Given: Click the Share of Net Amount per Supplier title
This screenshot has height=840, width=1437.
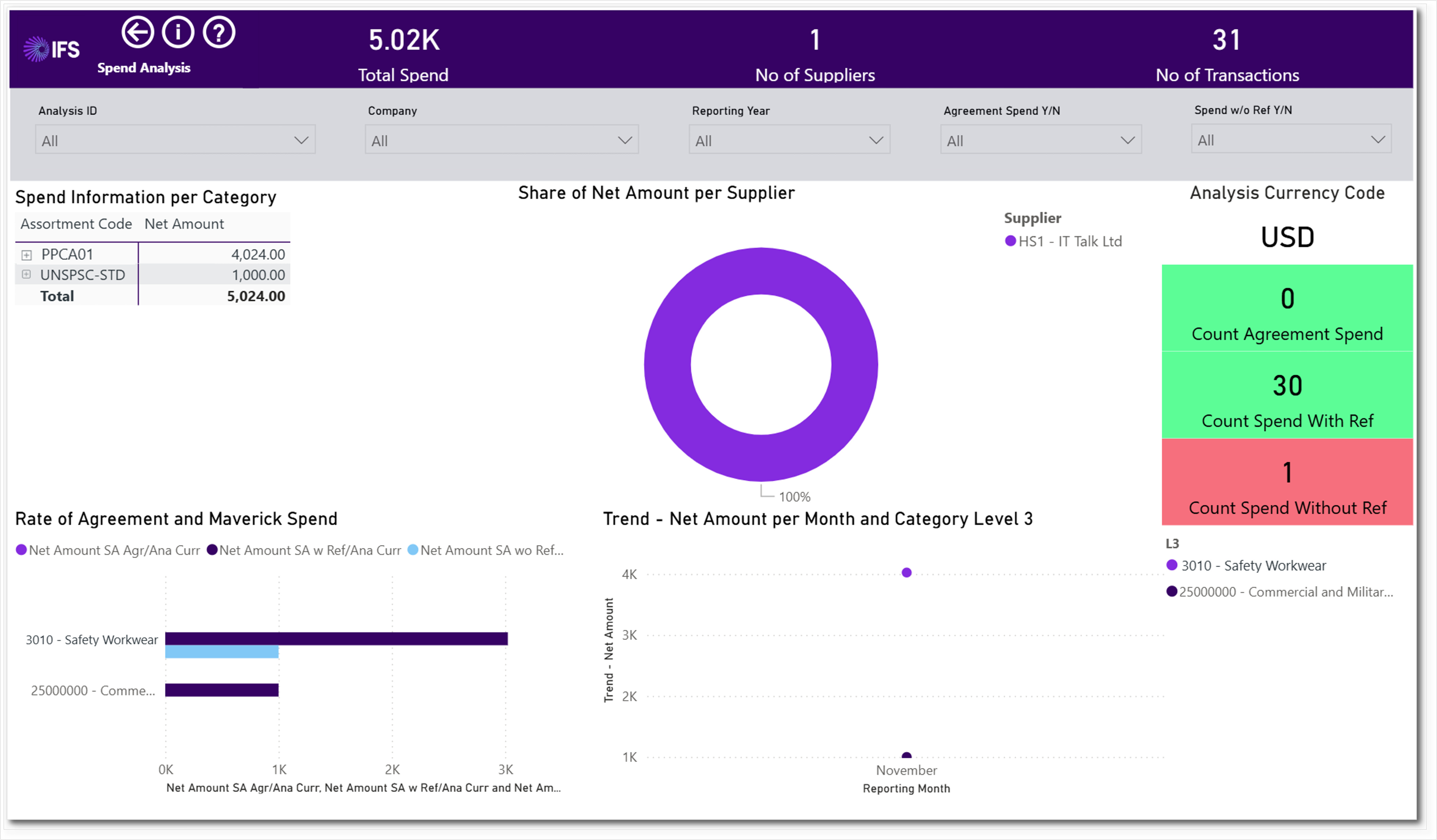Looking at the screenshot, I should [656, 193].
